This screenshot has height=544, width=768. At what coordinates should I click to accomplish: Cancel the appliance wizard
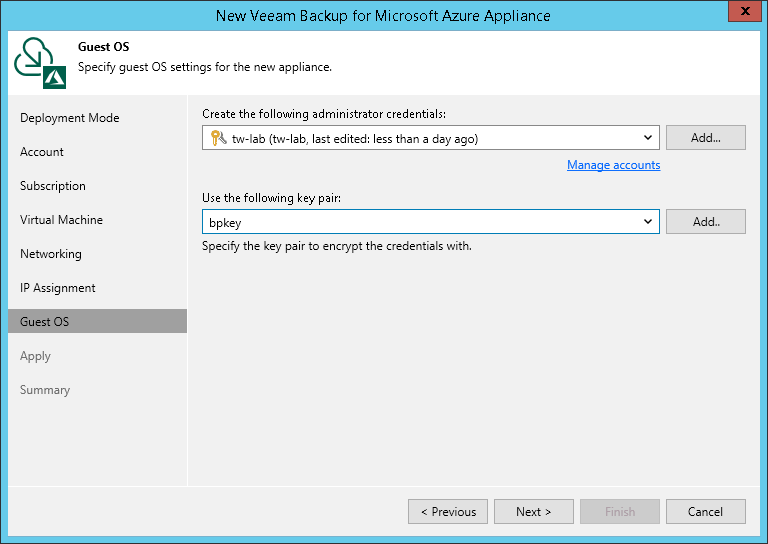(x=705, y=512)
